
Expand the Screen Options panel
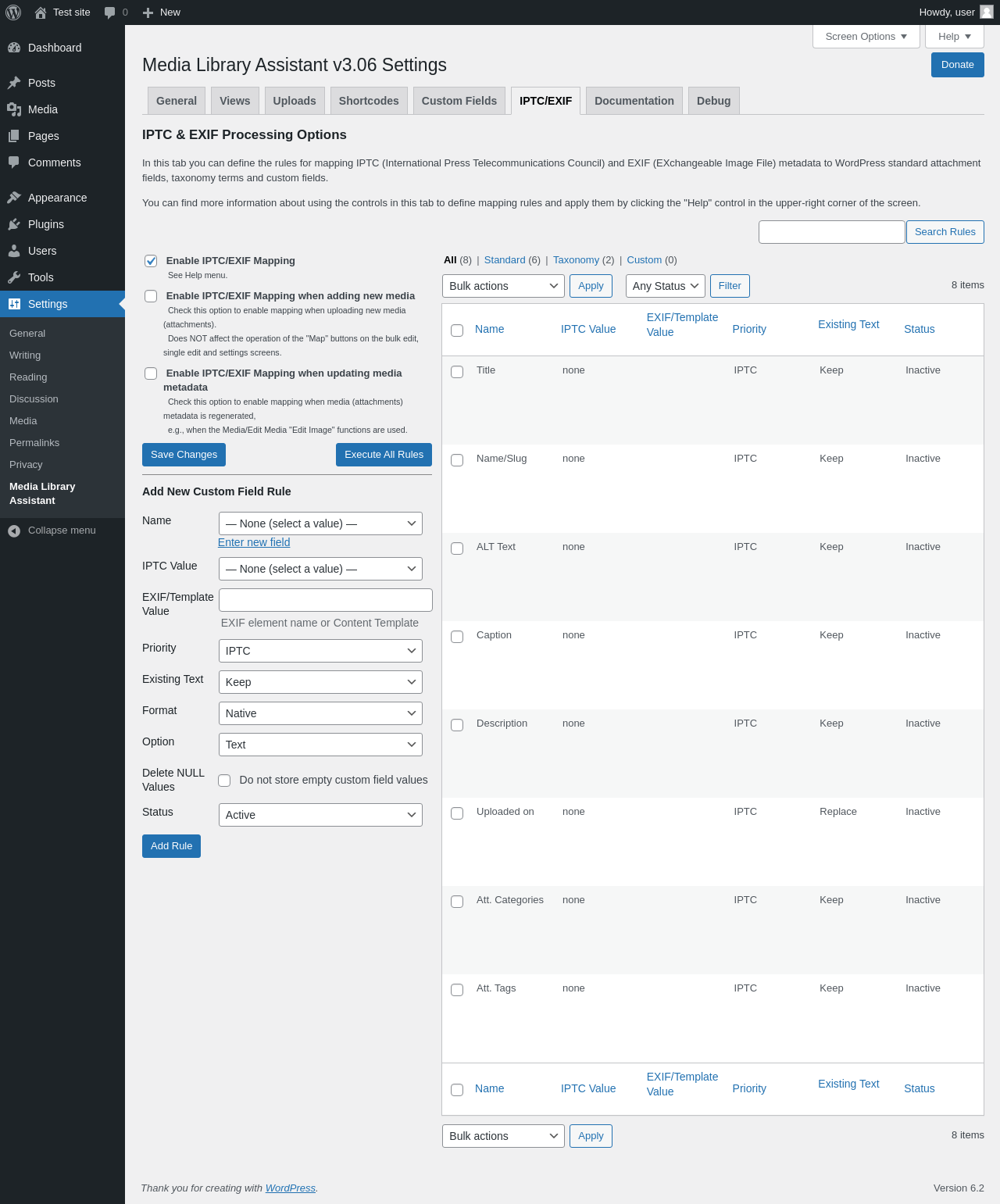click(866, 37)
